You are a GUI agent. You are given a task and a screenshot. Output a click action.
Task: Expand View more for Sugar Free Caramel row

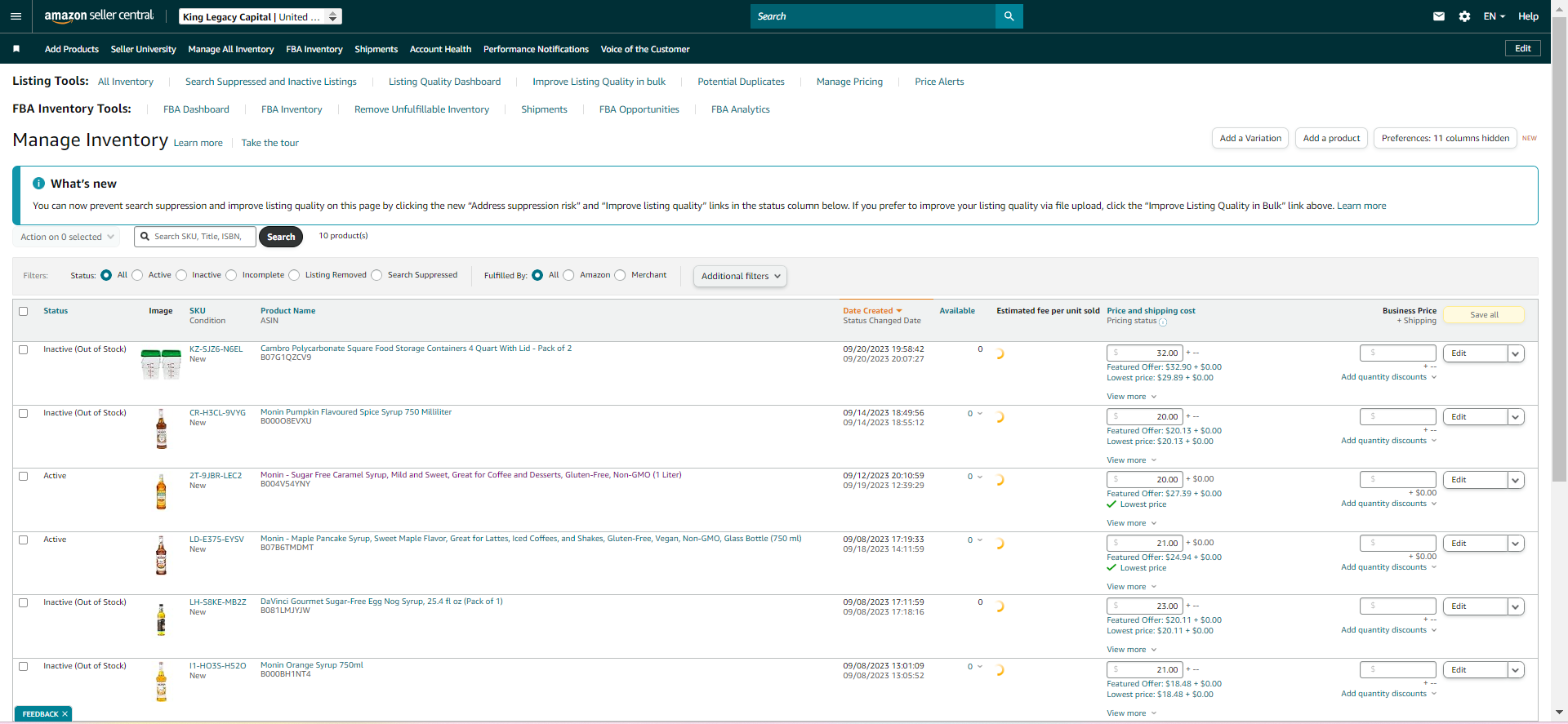(1131, 523)
